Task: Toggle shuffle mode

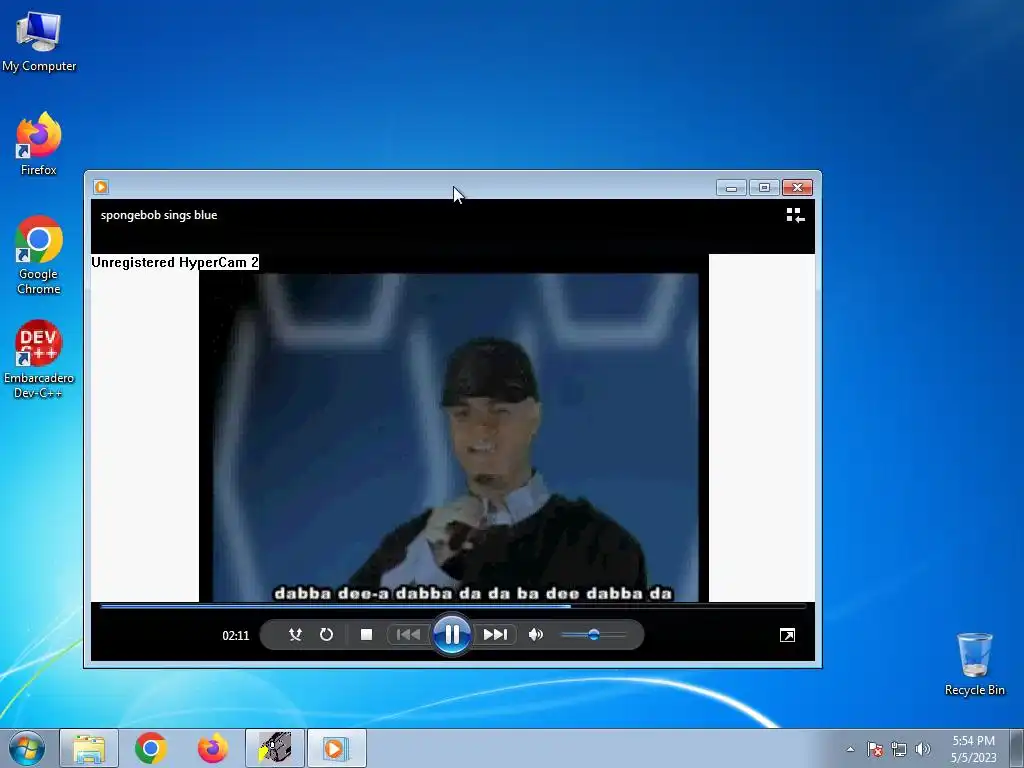Action: tap(295, 634)
